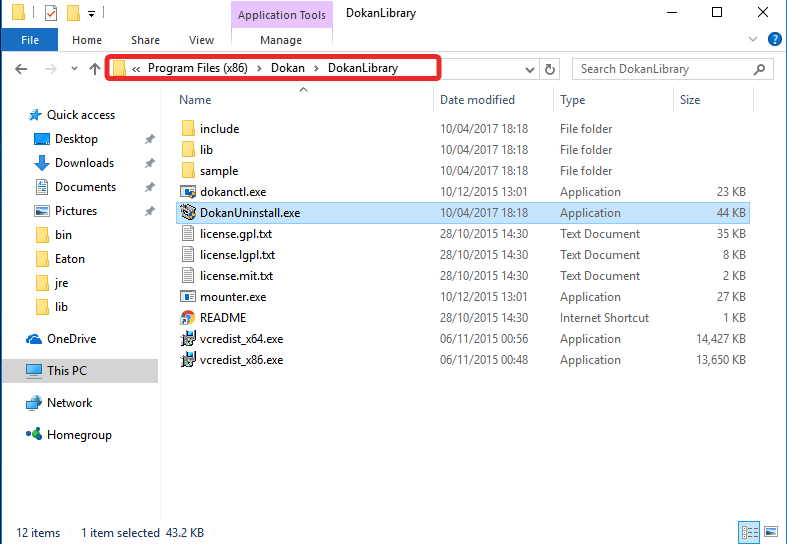
Task: Click the DokanUninstall.exe installer icon
Action: (x=188, y=213)
